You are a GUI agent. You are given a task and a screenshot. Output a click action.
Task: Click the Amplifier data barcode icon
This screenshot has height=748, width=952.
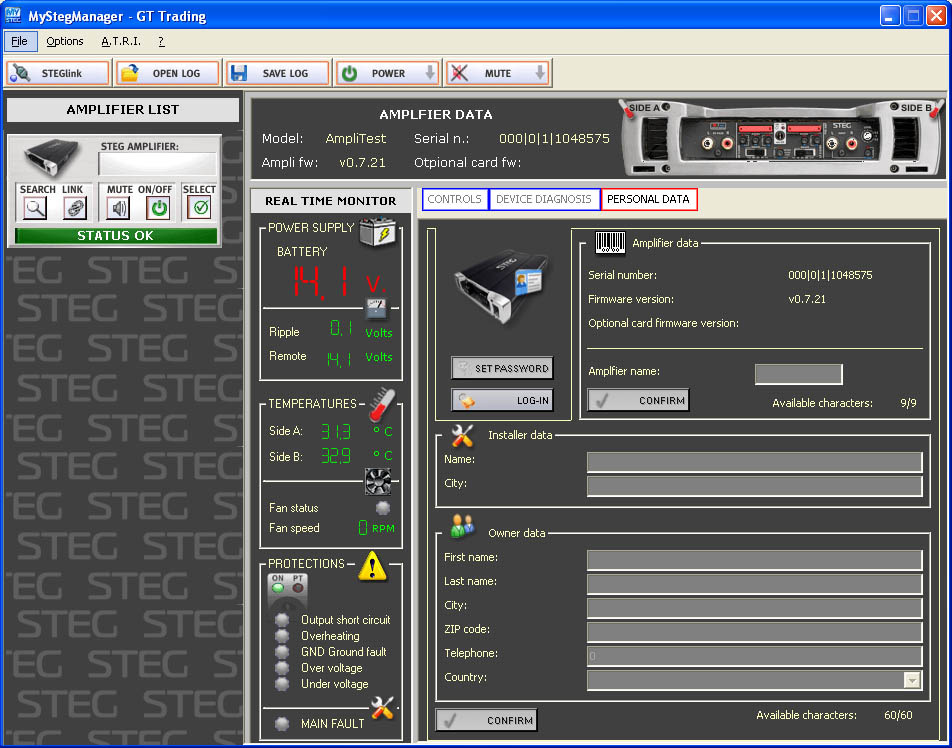point(610,242)
